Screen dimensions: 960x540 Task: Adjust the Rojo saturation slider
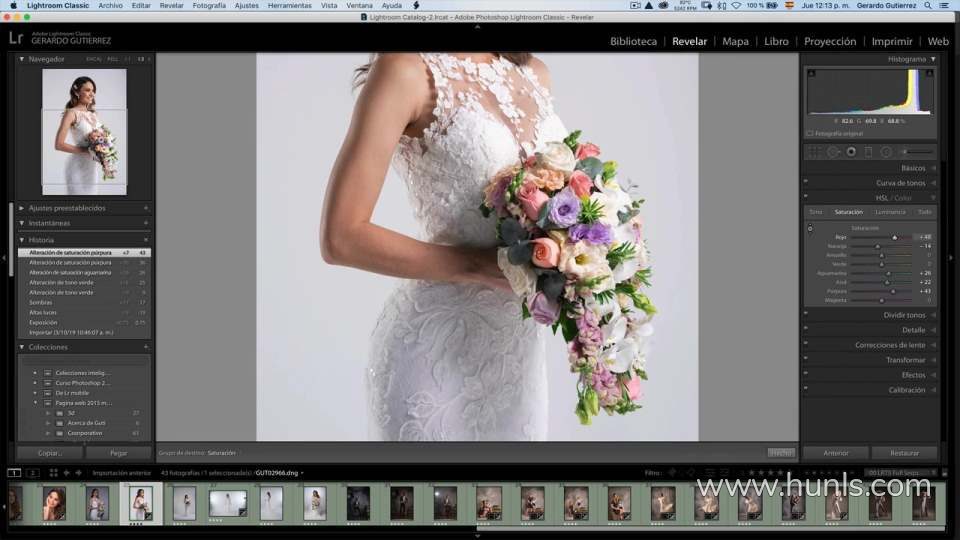[894, 237]
